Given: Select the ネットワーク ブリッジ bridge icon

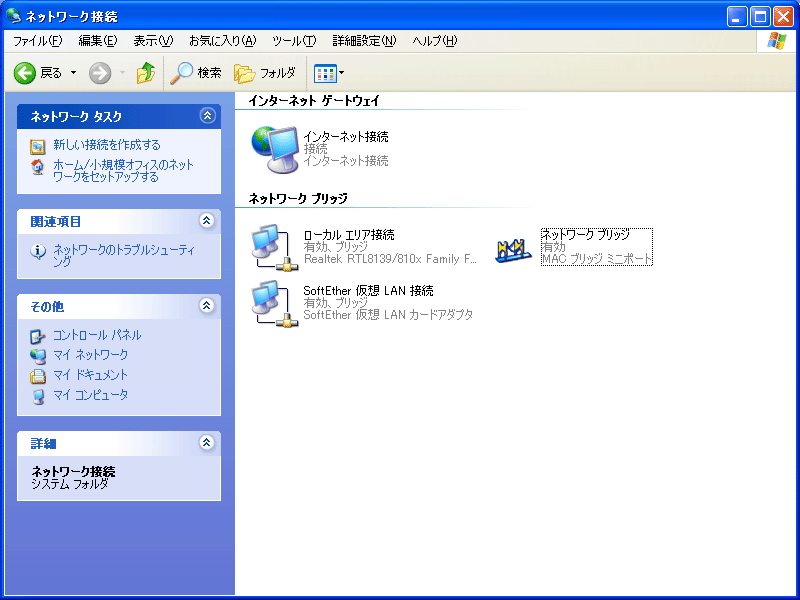Looking at the screenshot, I should click(x=514, y=250).
